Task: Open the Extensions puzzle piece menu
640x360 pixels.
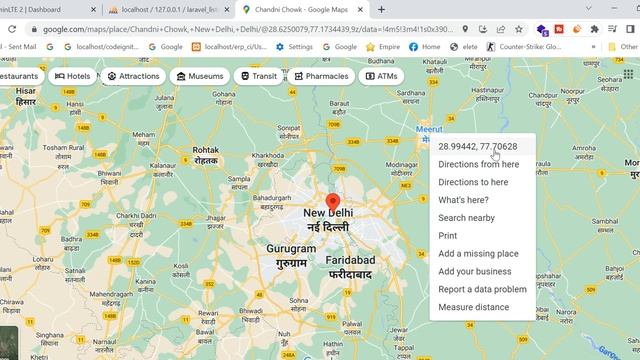Action: pos(594,29)
